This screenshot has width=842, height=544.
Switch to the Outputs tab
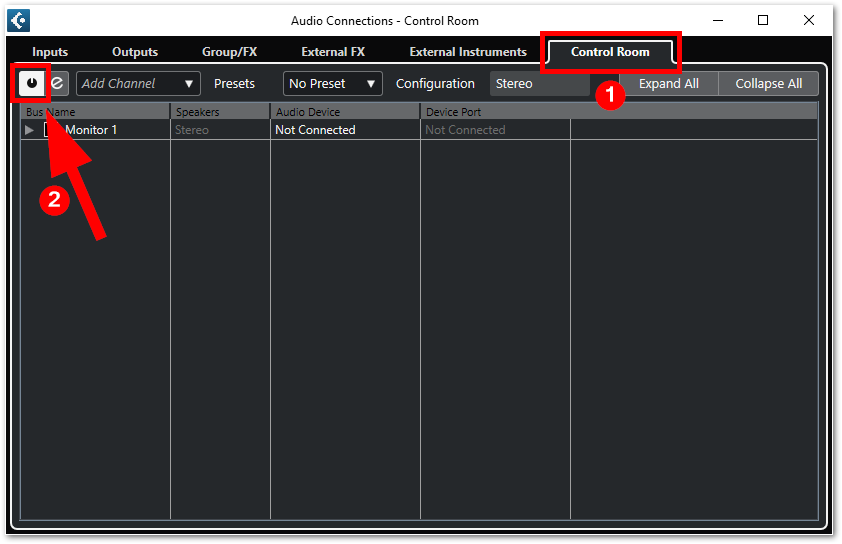pyautogui.click(x=135, y=52)
